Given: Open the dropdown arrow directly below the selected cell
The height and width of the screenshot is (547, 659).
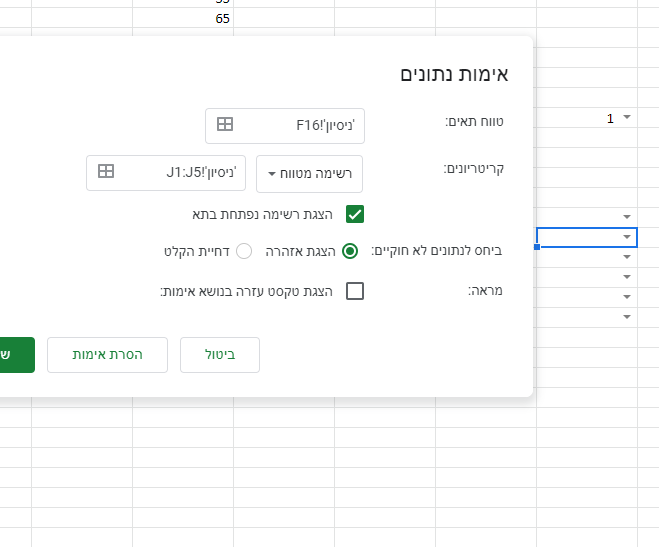Looking at the screenshot, I should click(627, 257).
